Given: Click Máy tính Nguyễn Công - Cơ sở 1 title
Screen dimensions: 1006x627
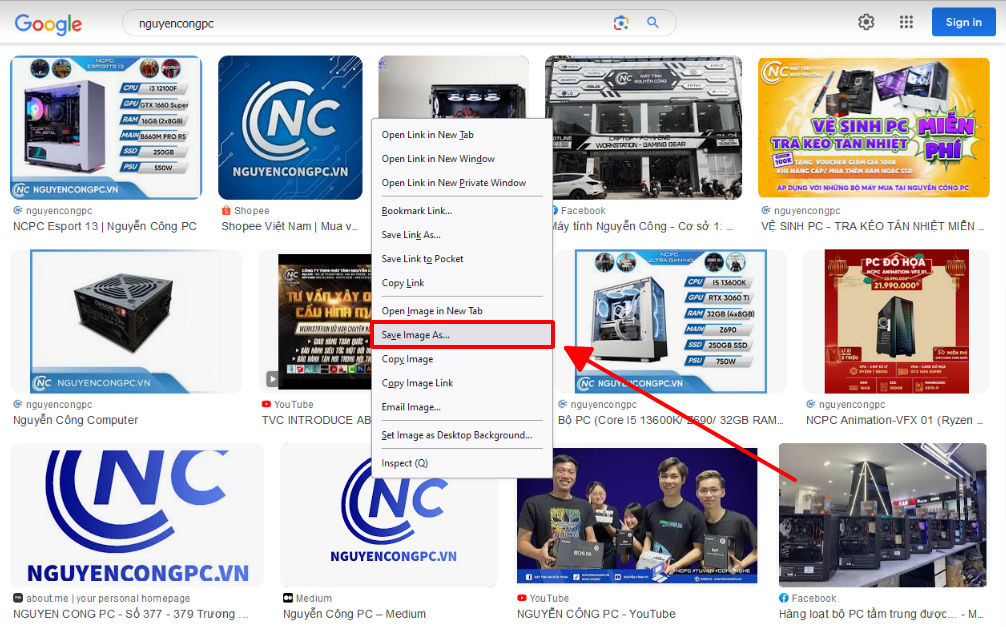Looking at the screenshot, I should click(642, 226).
